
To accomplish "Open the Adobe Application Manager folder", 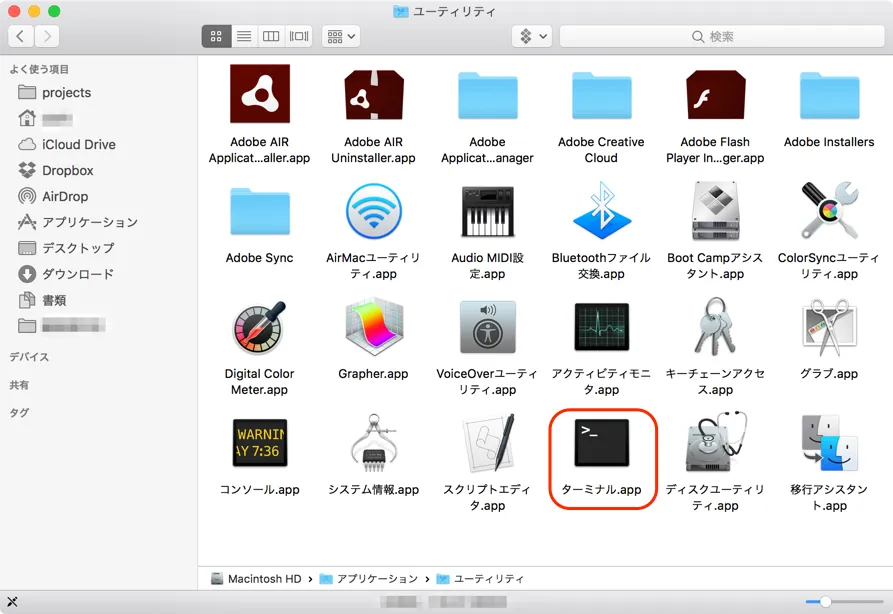I will [488, 95].
